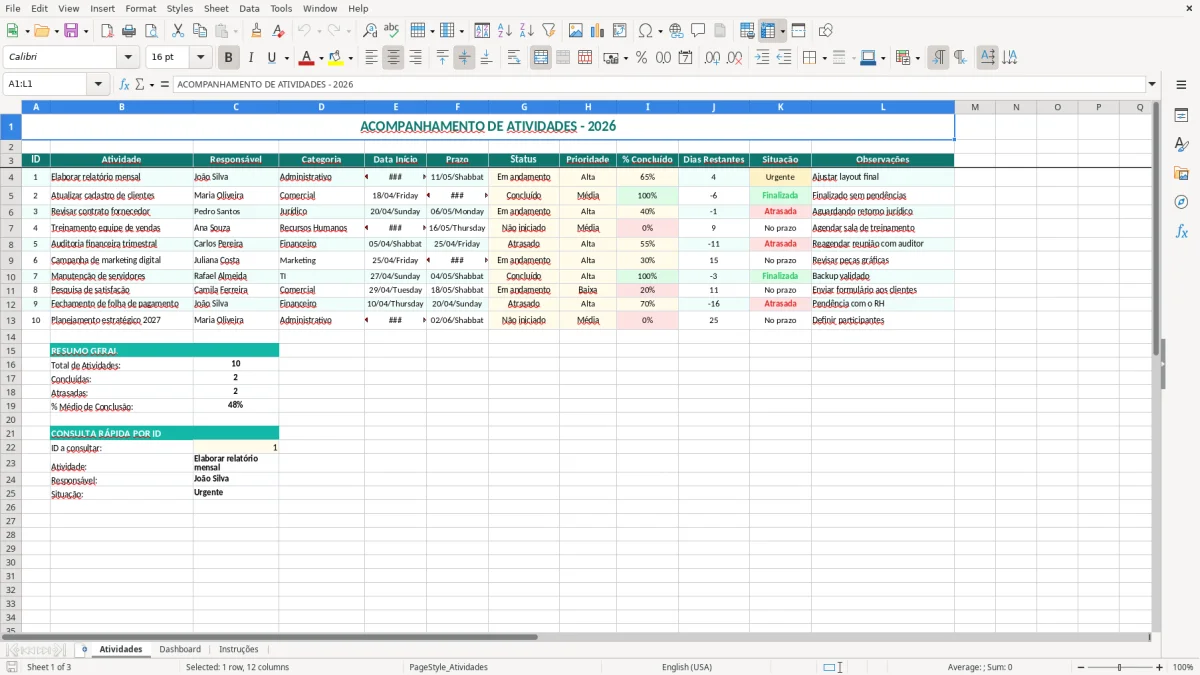Click the Insert Image icon
This screenshot has height=675, width=1200.
(576, 31)
